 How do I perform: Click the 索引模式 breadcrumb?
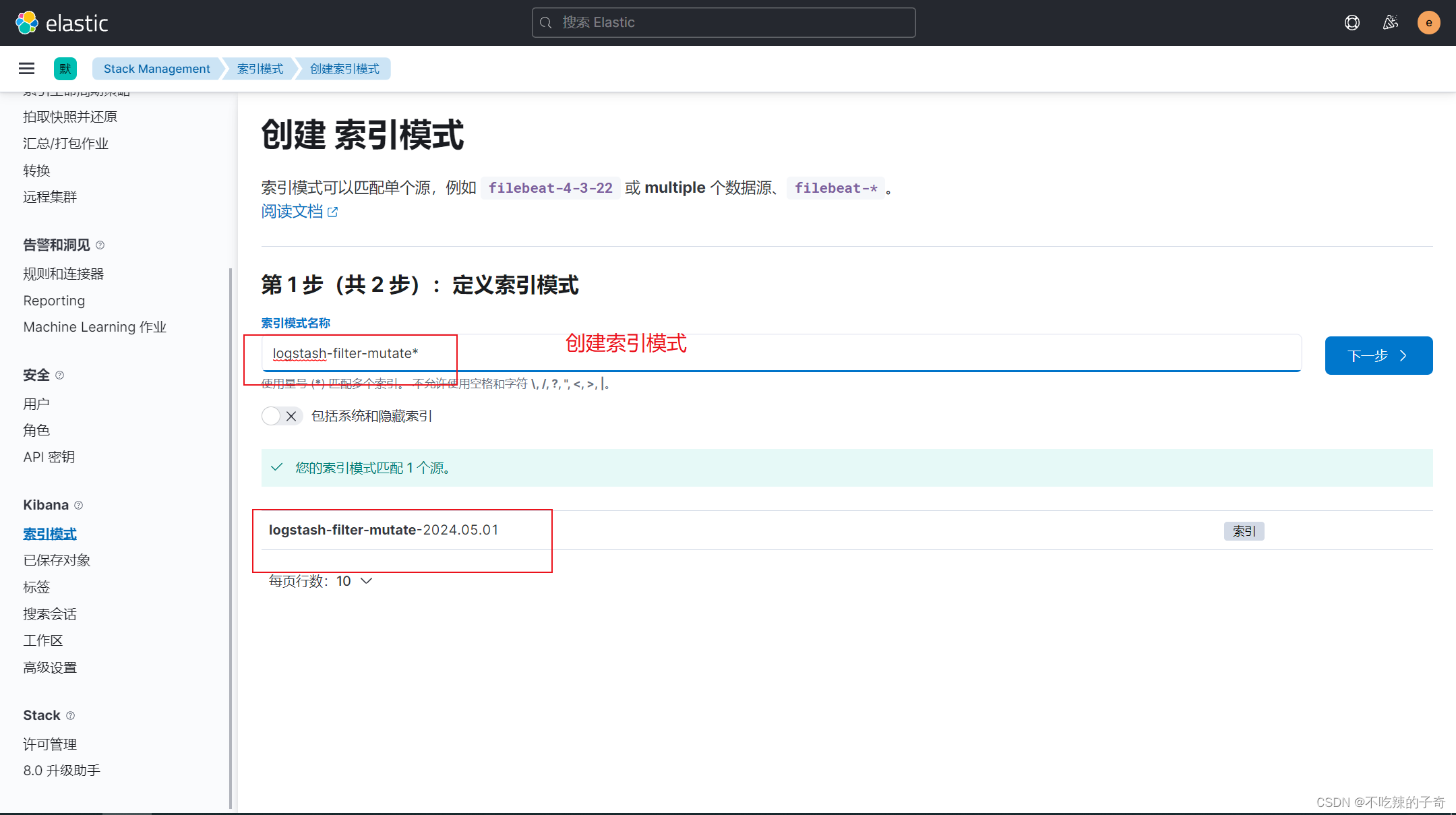click(260, 69)
